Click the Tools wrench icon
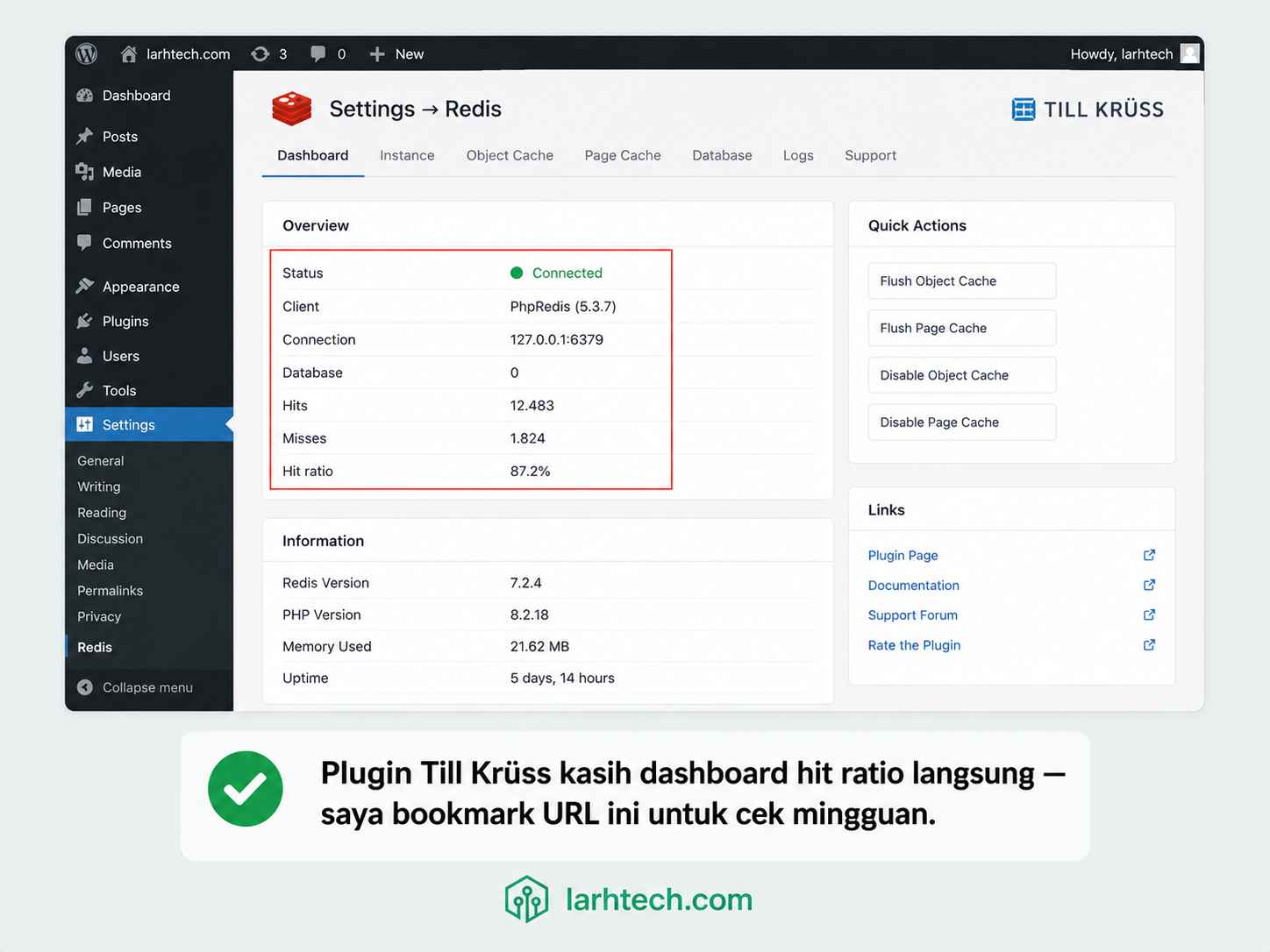This screenshot has height=952, width=1270. [85, 390]
